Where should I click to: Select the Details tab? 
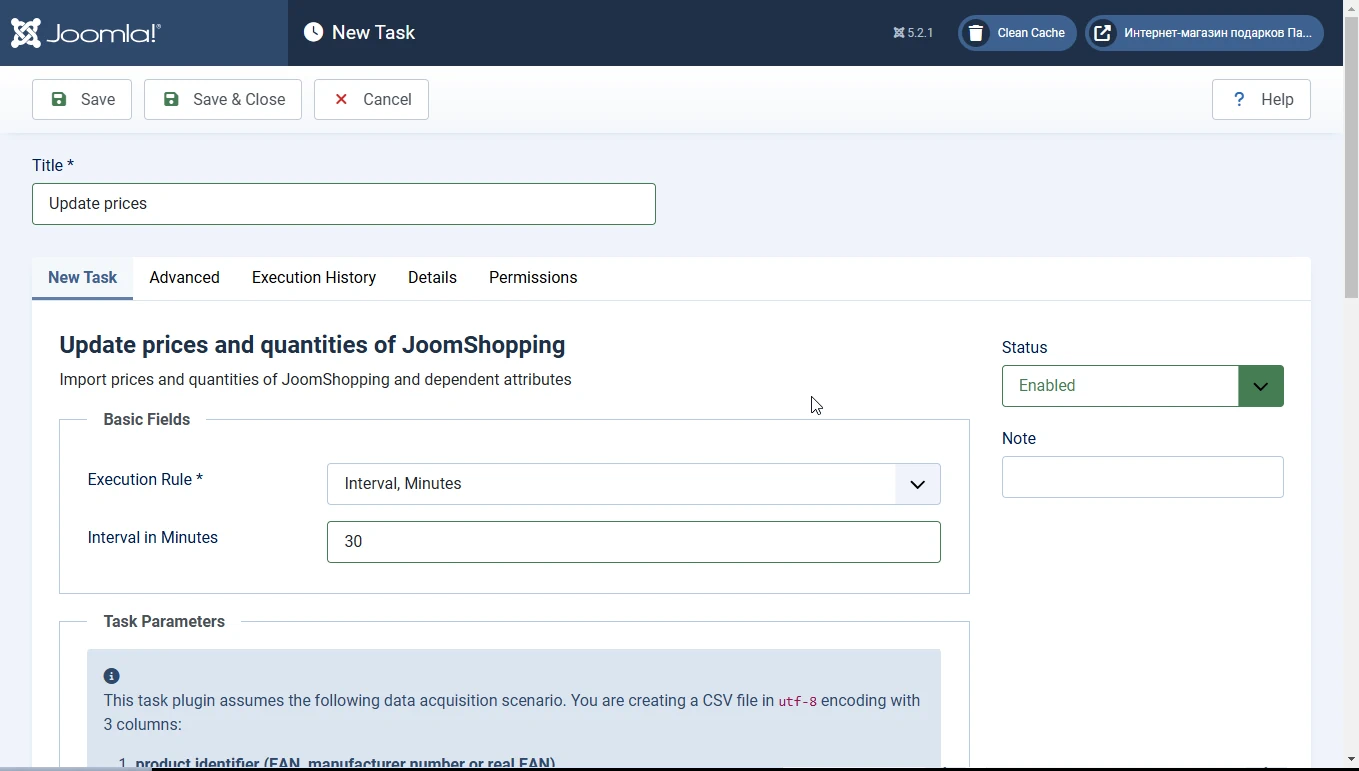point(432,278)
